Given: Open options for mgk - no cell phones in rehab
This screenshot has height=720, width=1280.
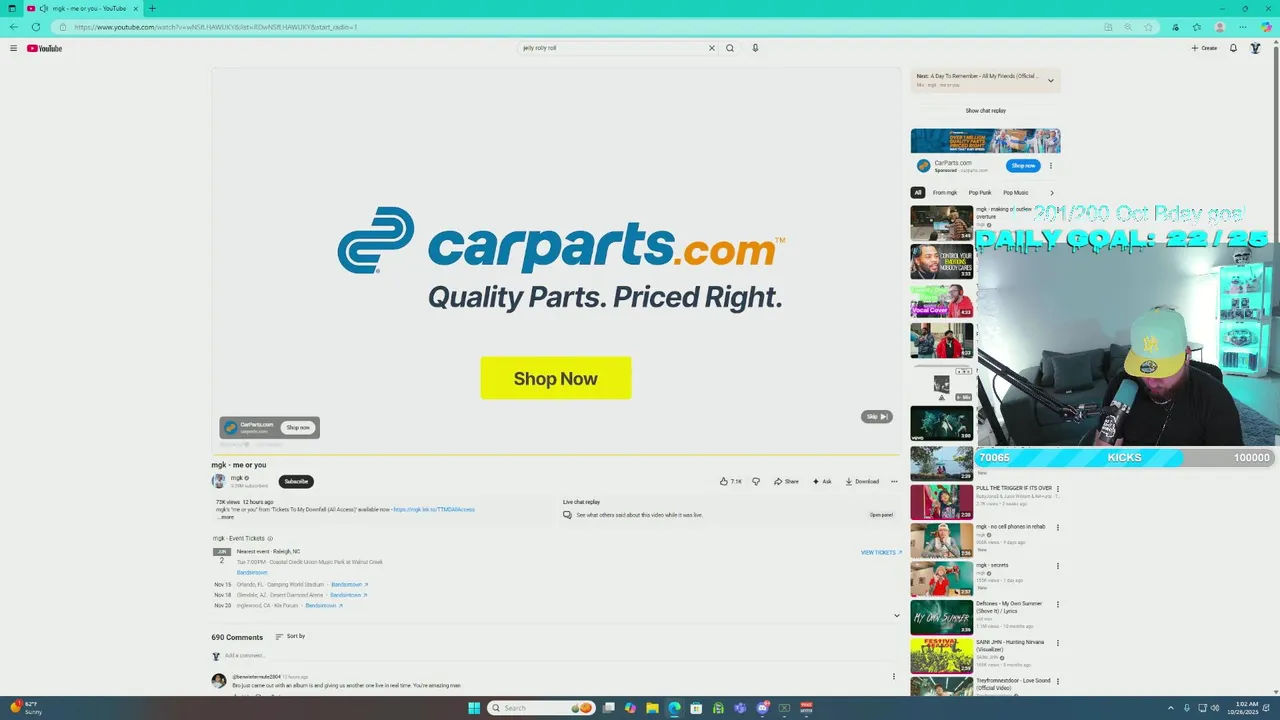Looking at the screenshot, I should pos(1058,527).
